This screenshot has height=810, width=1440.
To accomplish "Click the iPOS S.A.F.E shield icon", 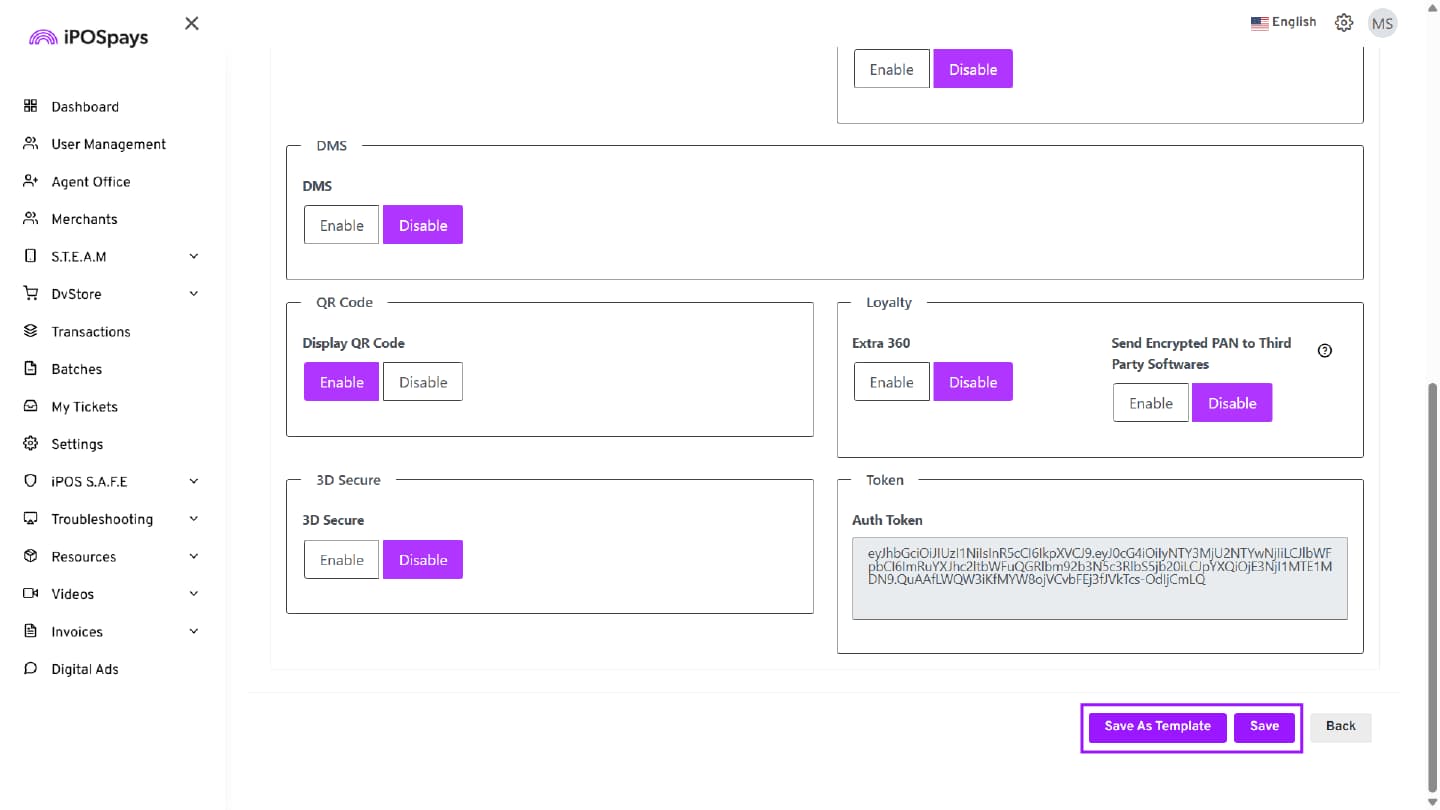I will click(x=30, y=481).
